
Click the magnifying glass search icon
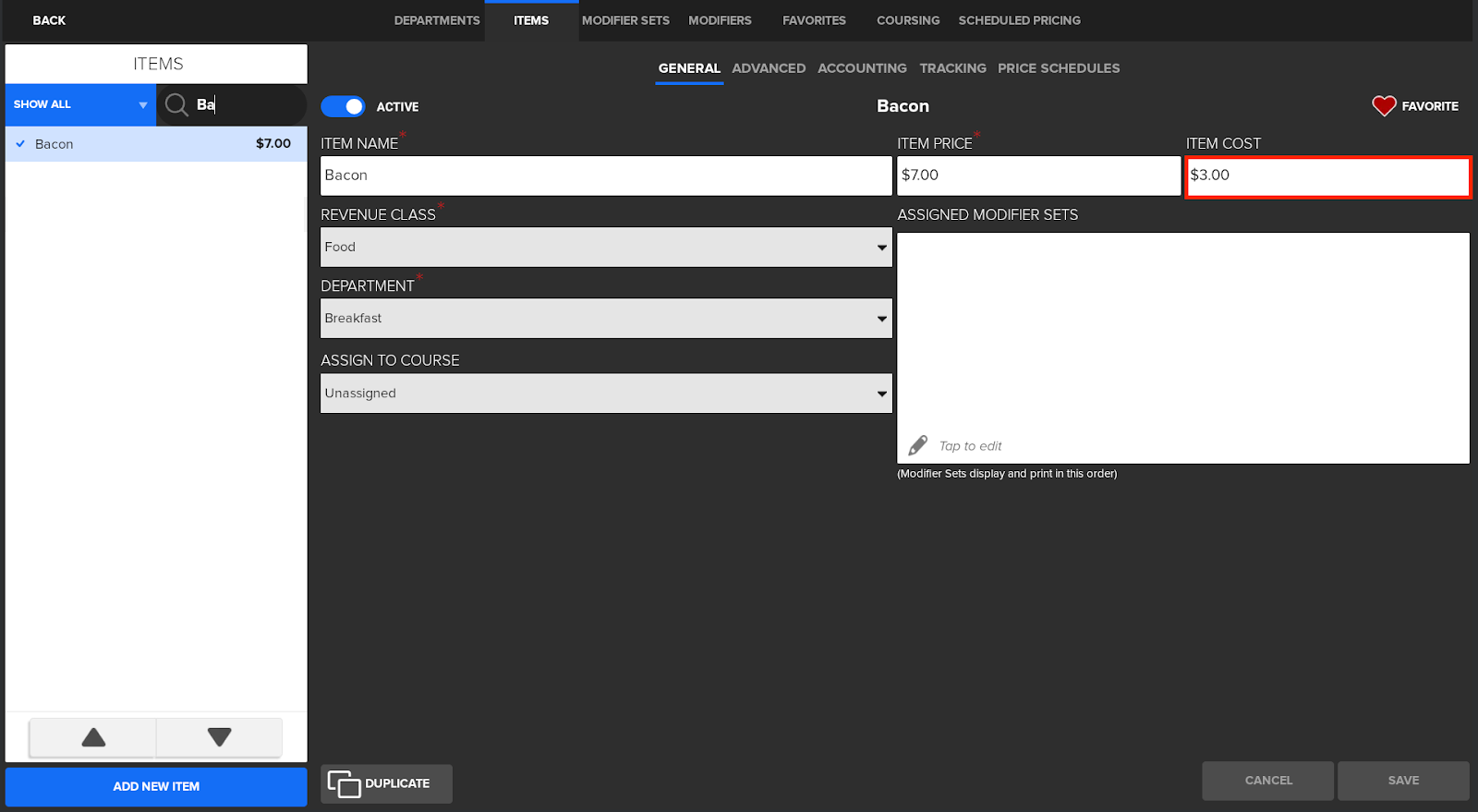coord(176,105)
